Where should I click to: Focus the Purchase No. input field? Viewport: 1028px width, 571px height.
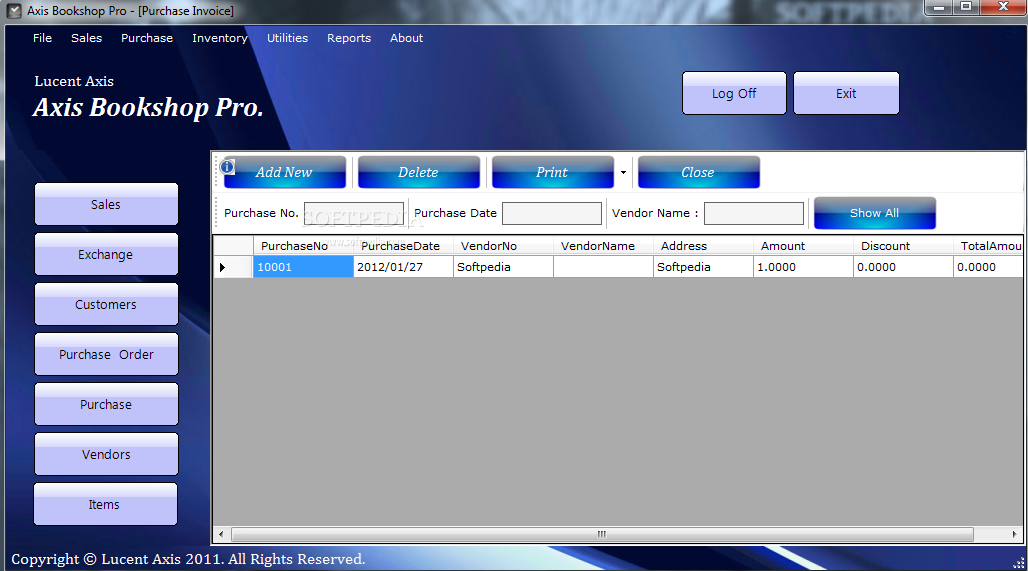click(x=354, y=213)
